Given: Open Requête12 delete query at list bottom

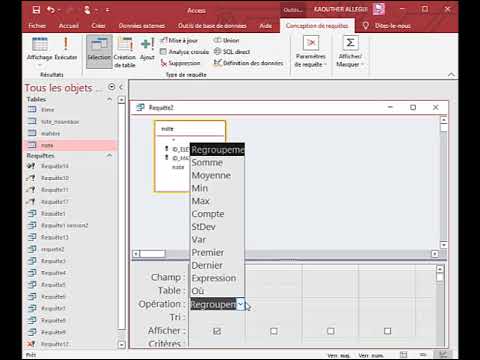Looking at the screenshot, I should tap(55, 344).
